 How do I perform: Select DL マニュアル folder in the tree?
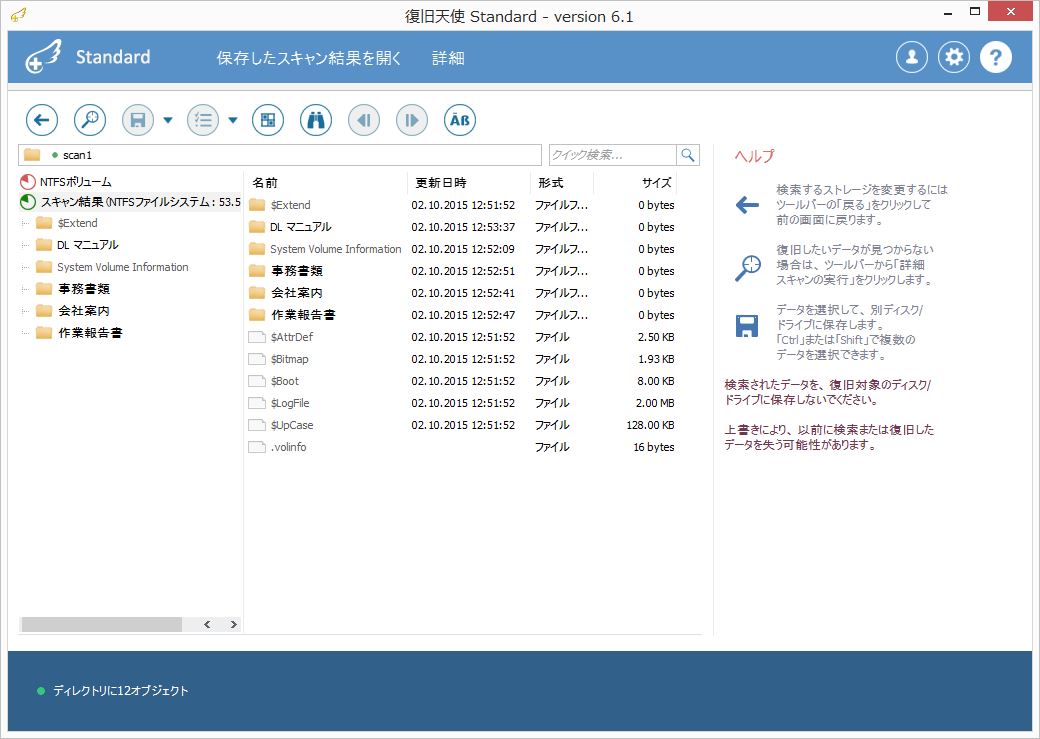pyautogui.click(x=78, y=245)
